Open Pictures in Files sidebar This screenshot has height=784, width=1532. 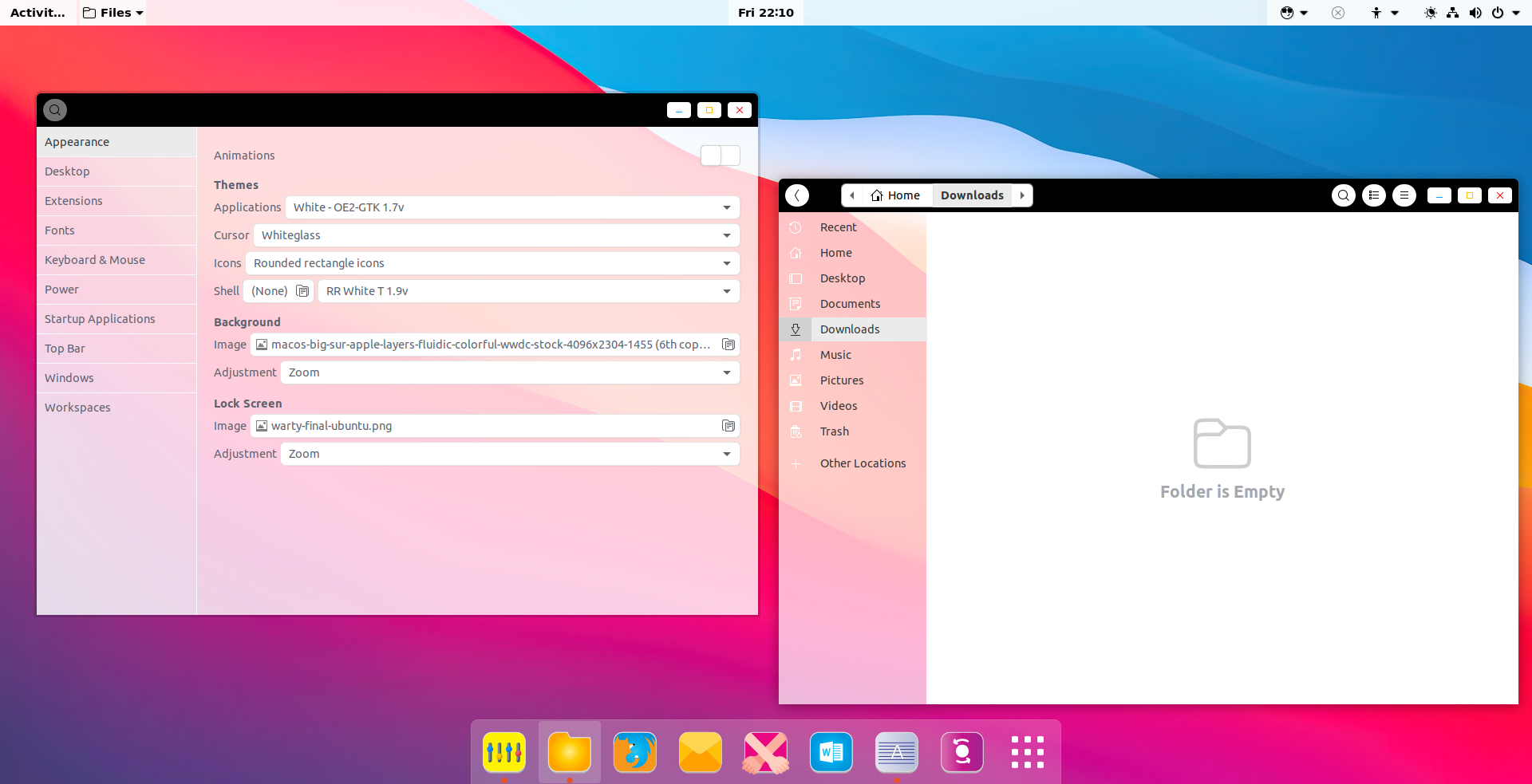(852, 380)
